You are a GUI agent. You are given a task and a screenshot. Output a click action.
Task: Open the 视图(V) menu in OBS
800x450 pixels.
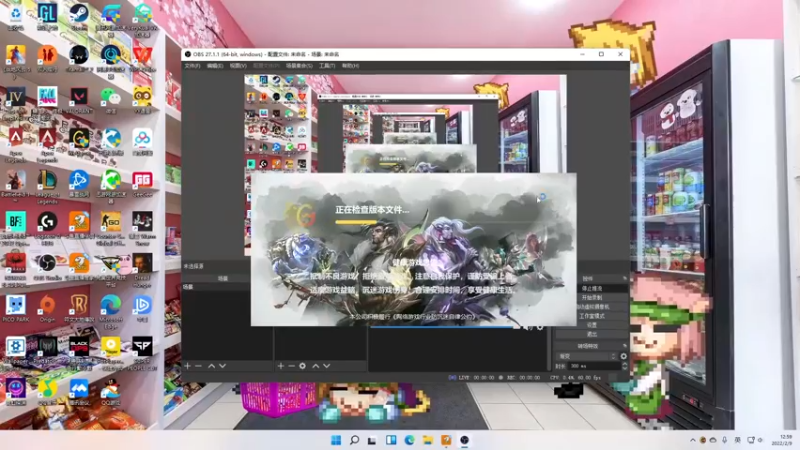tap(238, 66)
